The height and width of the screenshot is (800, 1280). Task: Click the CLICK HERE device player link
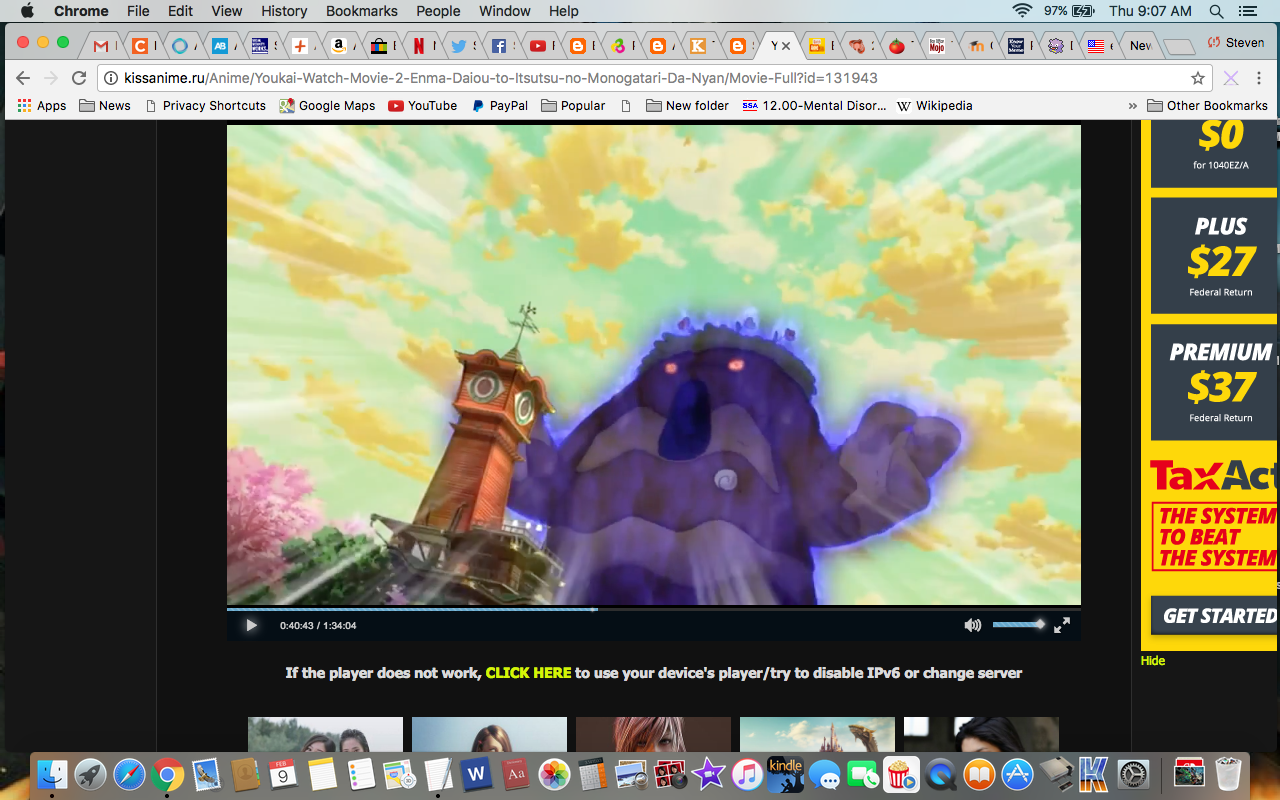point(528,673)
